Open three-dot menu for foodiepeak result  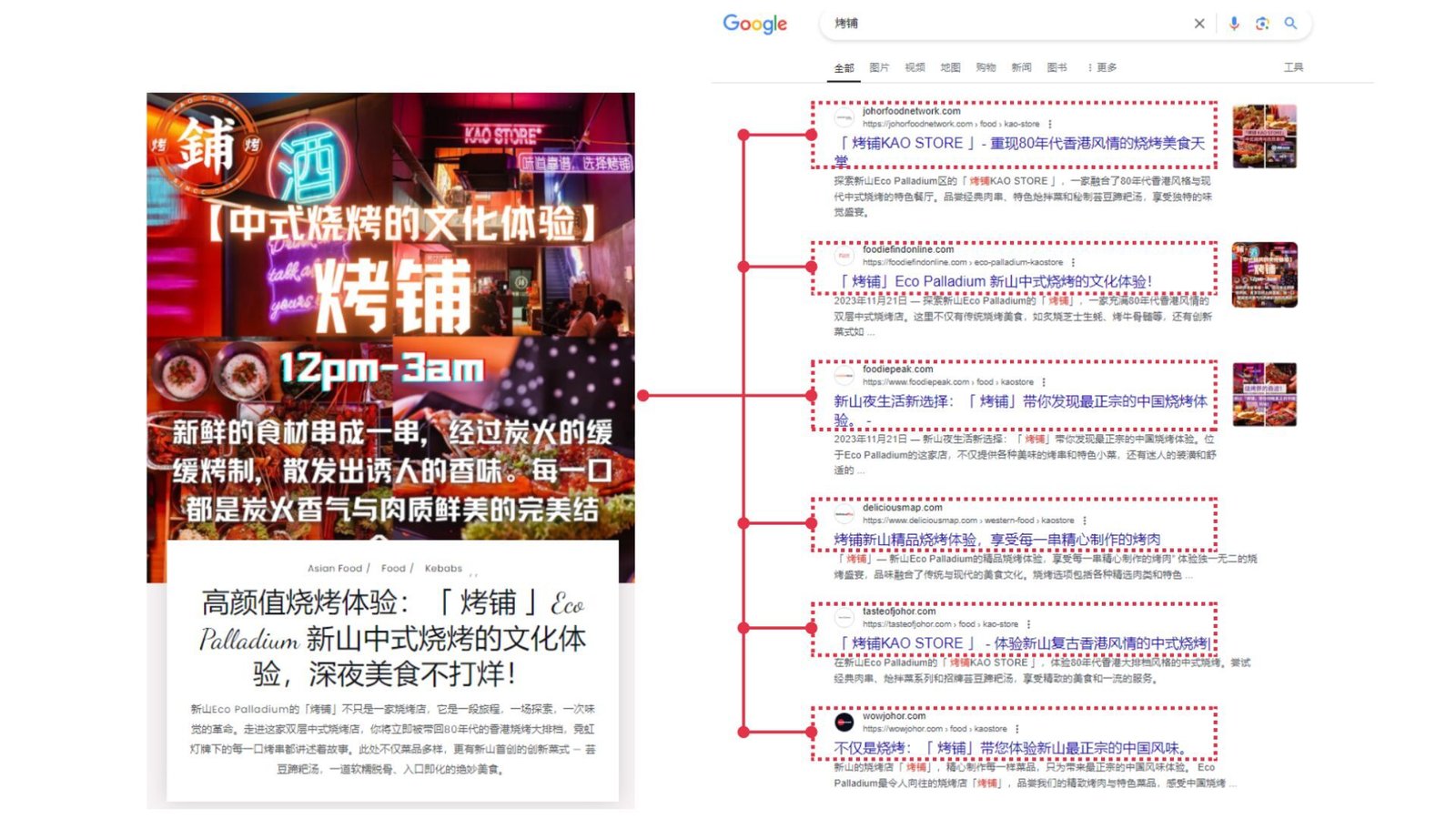1044,382
